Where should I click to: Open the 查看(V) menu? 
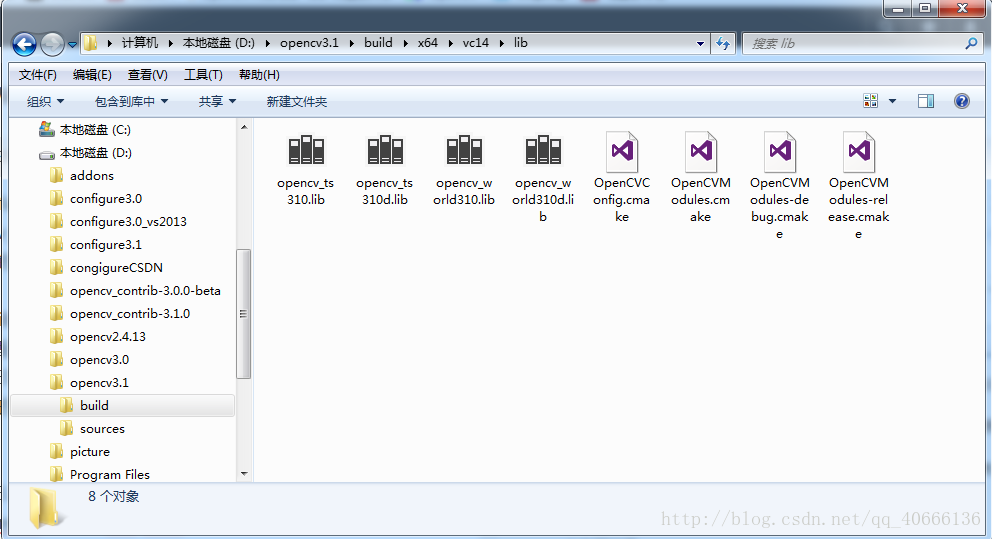point(147,75)
